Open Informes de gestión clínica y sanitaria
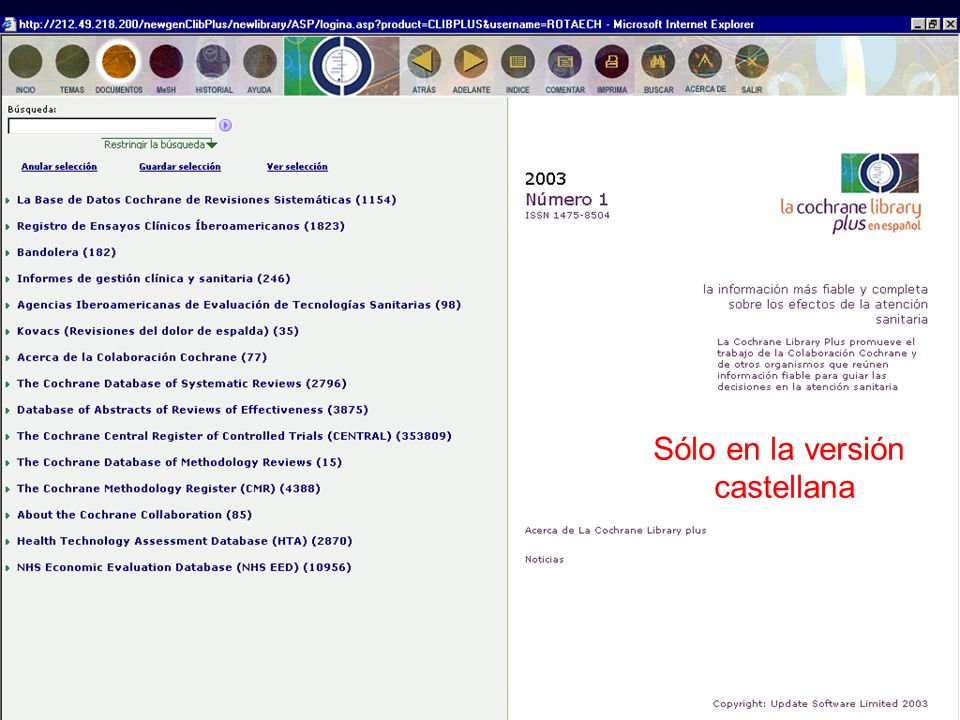This screenshot has height=720, width=960. (154, 279)
